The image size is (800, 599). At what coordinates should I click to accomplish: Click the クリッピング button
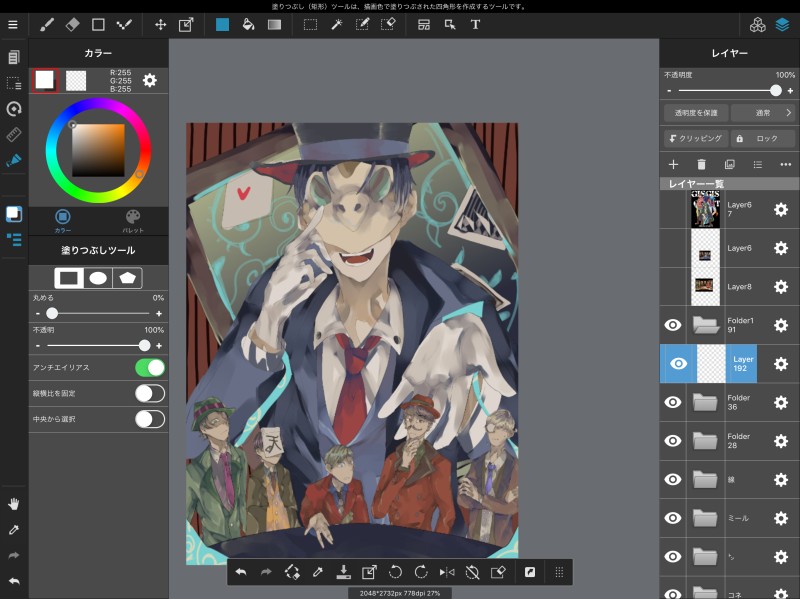696,138
